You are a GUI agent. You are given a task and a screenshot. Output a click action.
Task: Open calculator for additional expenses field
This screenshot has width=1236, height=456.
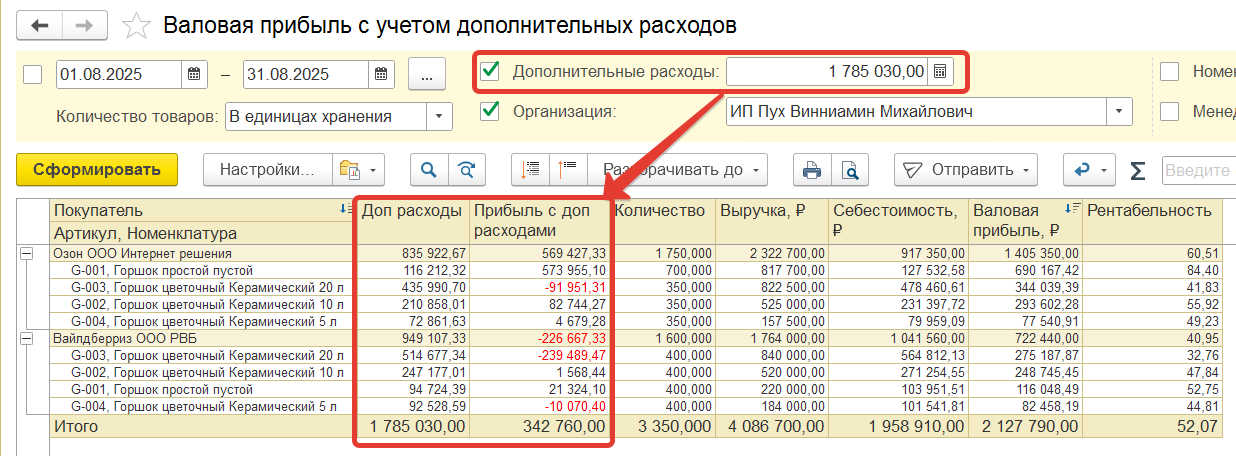pos(939,71)
